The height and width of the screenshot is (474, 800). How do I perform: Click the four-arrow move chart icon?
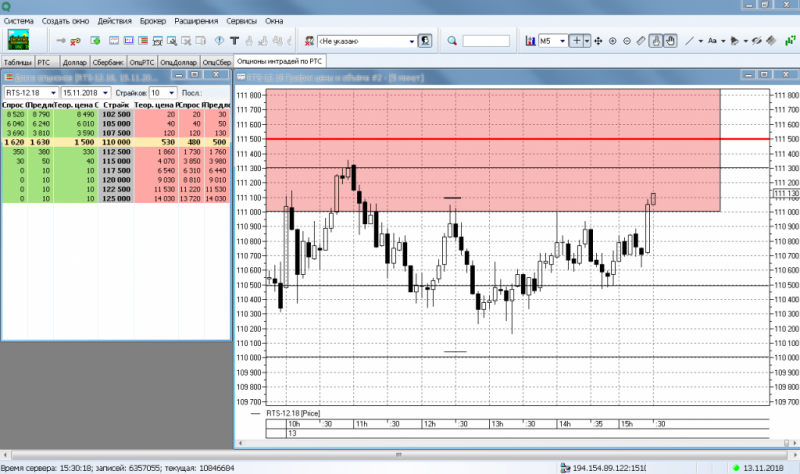pyautogui.click(x=598, y=41)
